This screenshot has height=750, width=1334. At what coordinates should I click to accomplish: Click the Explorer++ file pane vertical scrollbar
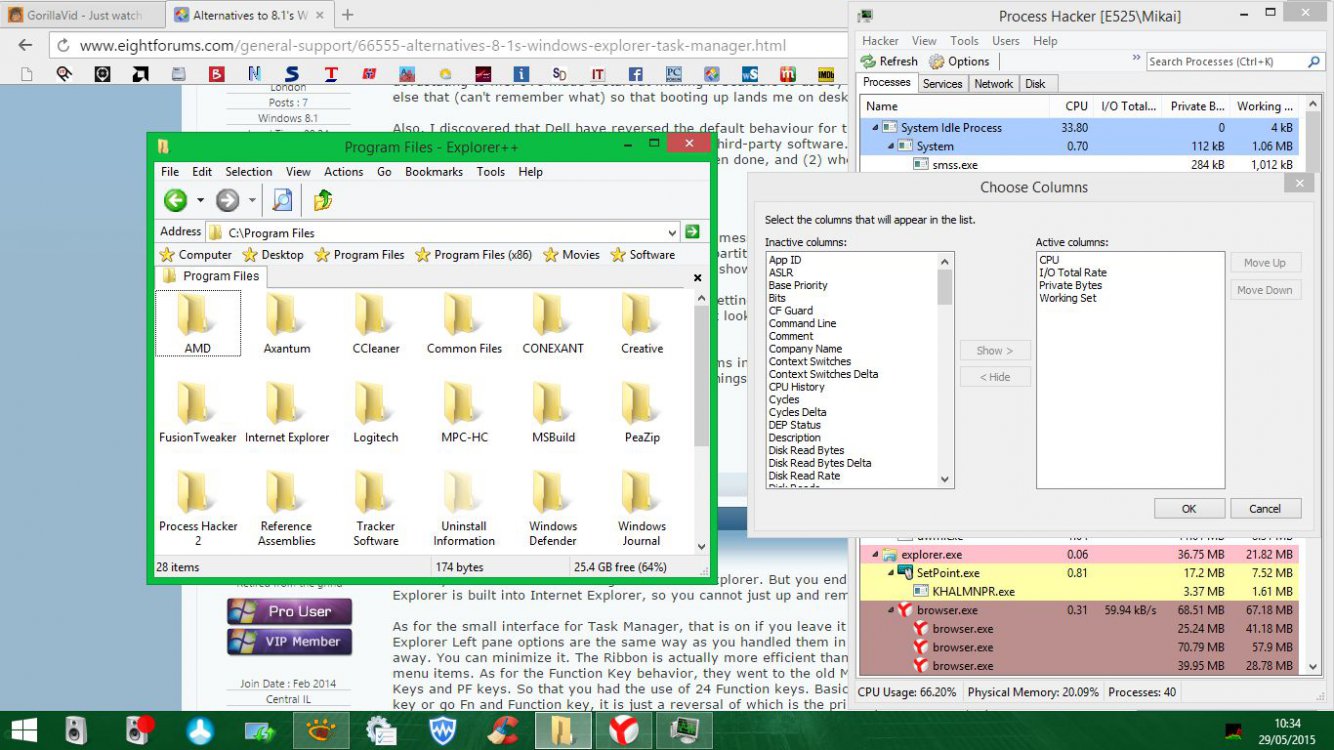click(701, 375)
